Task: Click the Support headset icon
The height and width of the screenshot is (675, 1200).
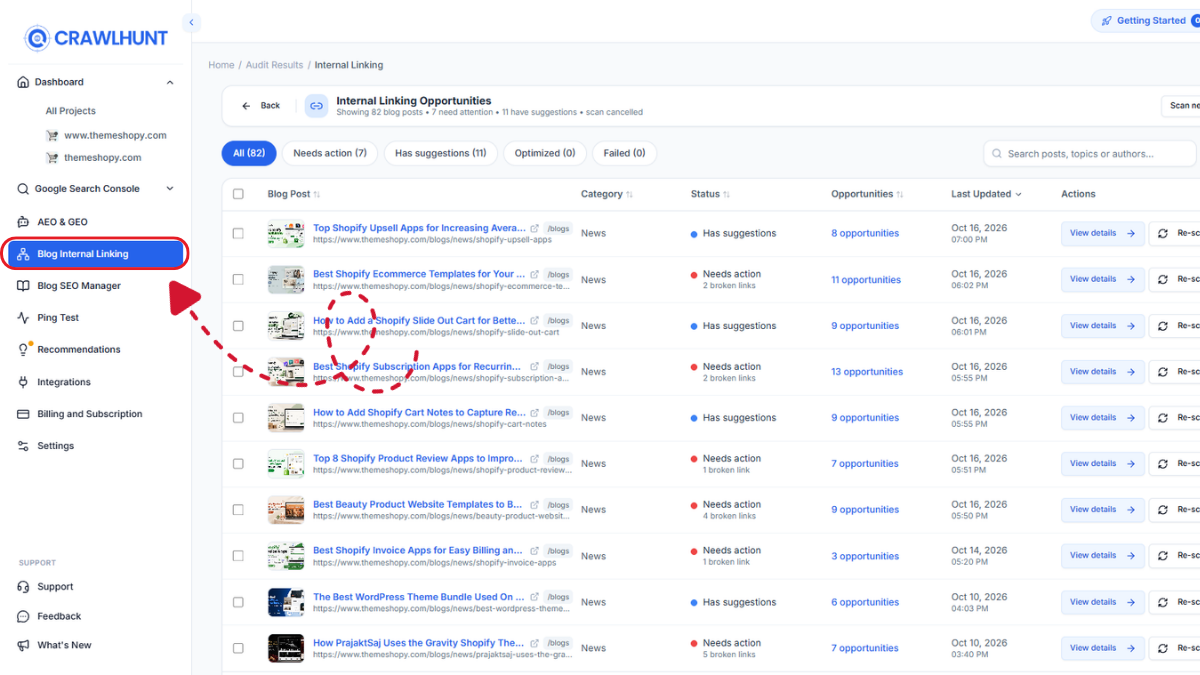Action: (23, 587)
